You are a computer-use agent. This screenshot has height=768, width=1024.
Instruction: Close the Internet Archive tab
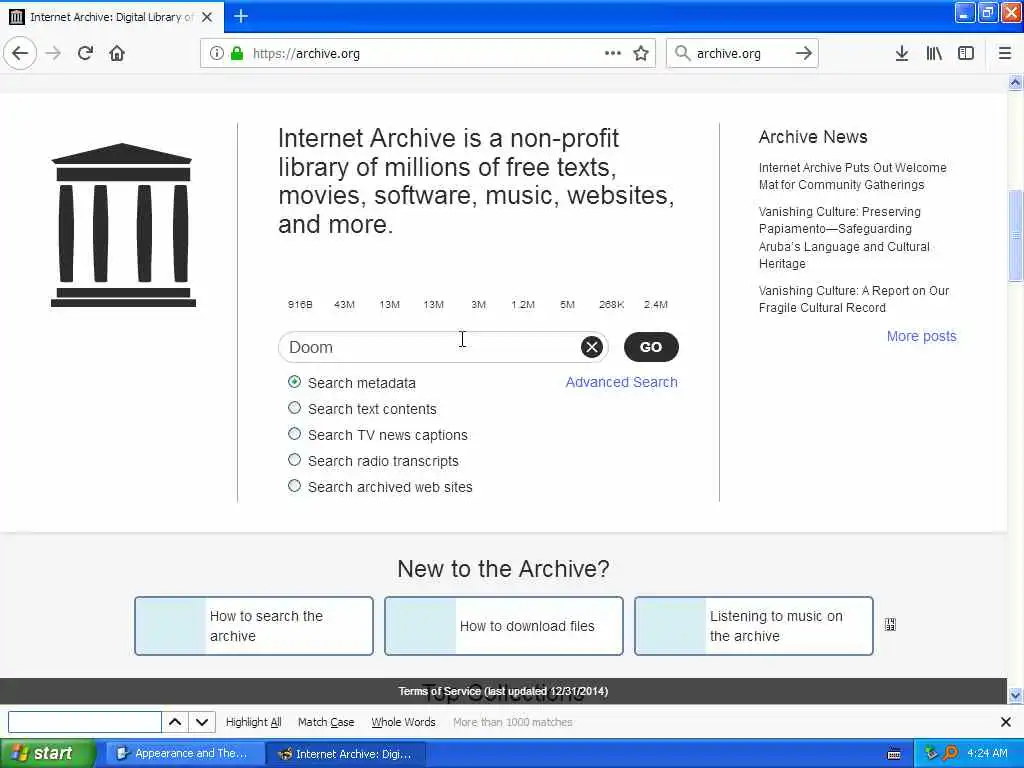[207, 17]
